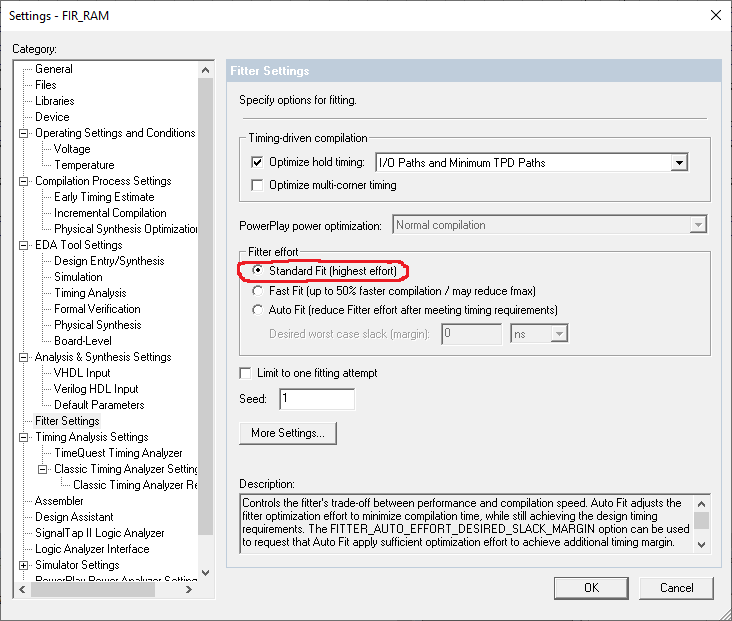The height and width of the screenshot is (621, 732).
Task: Select Formal Verification item
Action: tap(97, 309)
